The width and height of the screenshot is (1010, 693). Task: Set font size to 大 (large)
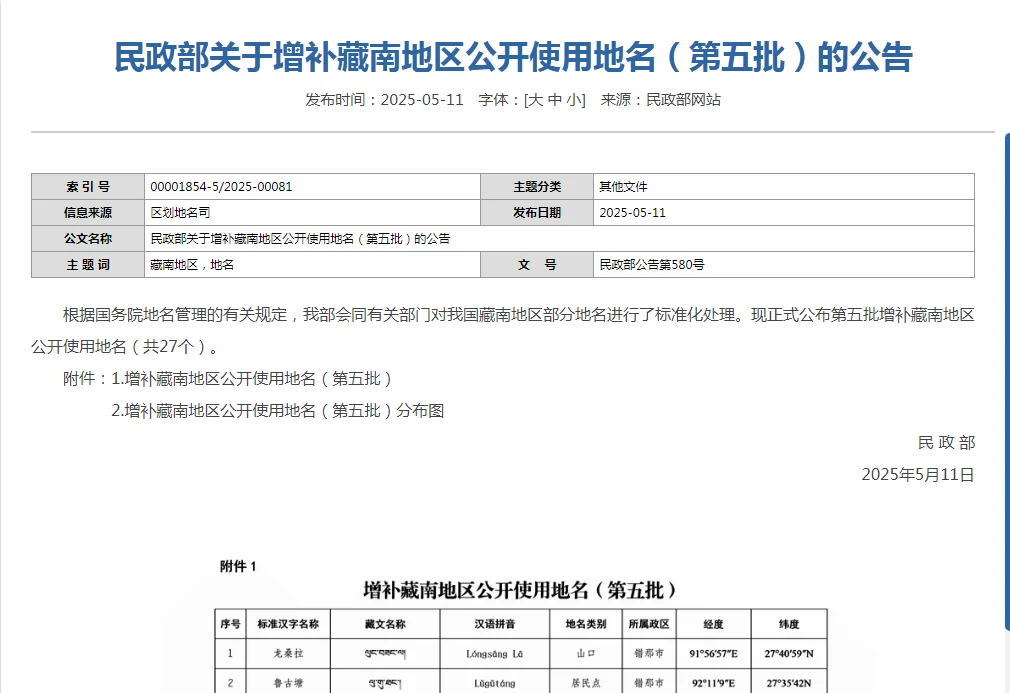coord(536,100)
